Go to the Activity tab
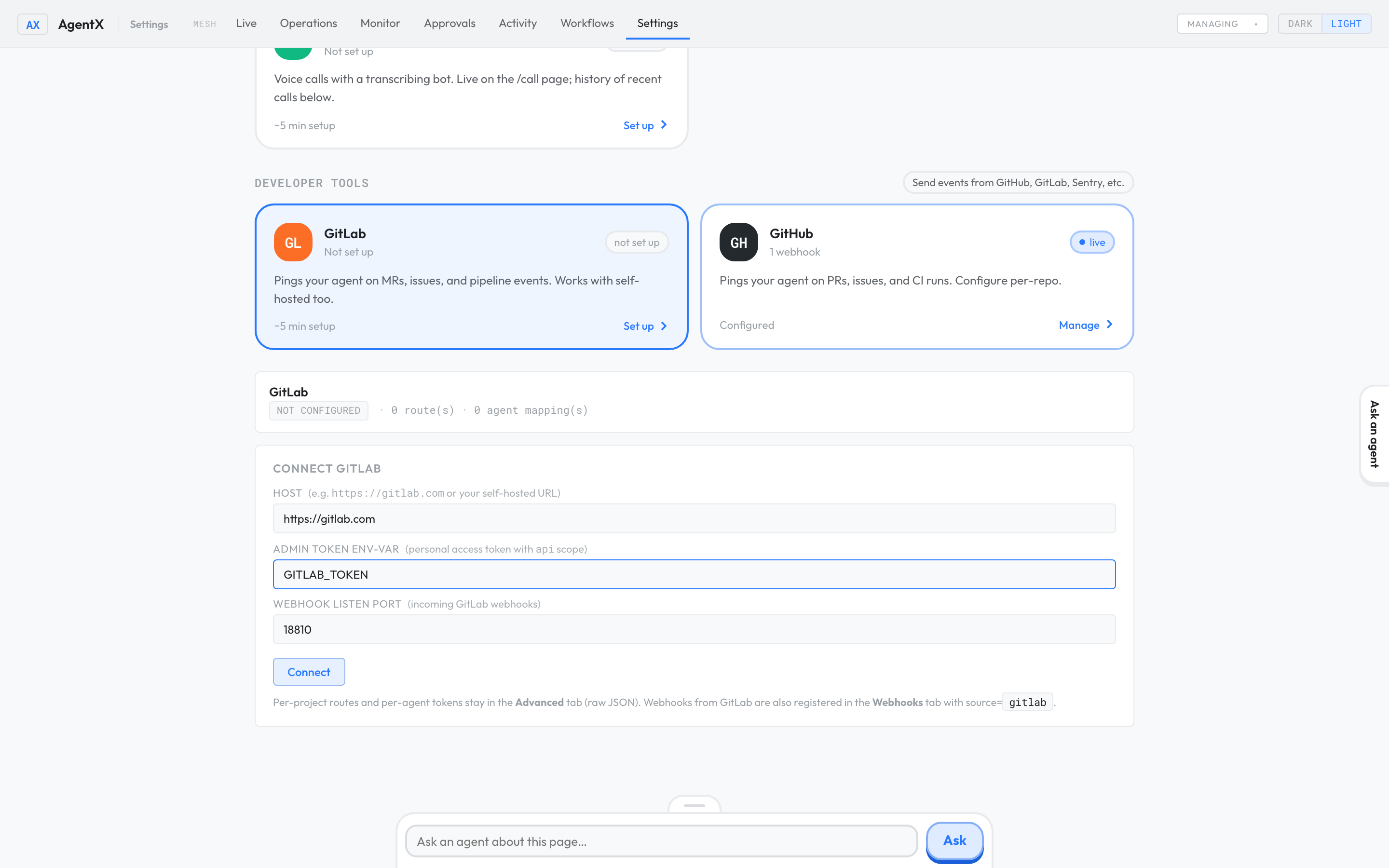The width and height of the screenshot is (1389, 868). coord(517,24)
